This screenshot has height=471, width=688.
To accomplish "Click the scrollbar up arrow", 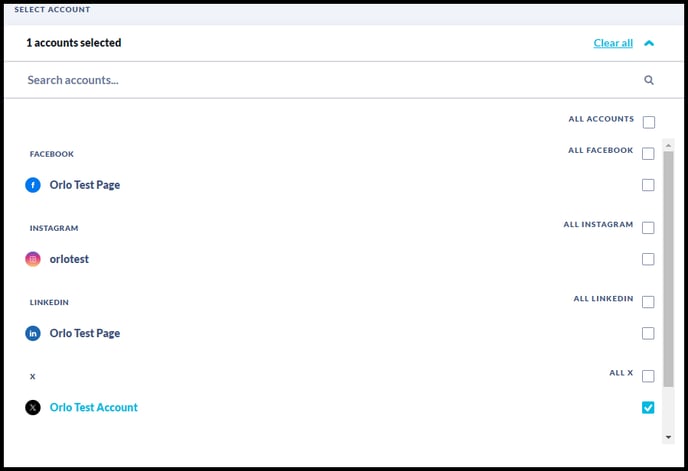I will 668,145.
